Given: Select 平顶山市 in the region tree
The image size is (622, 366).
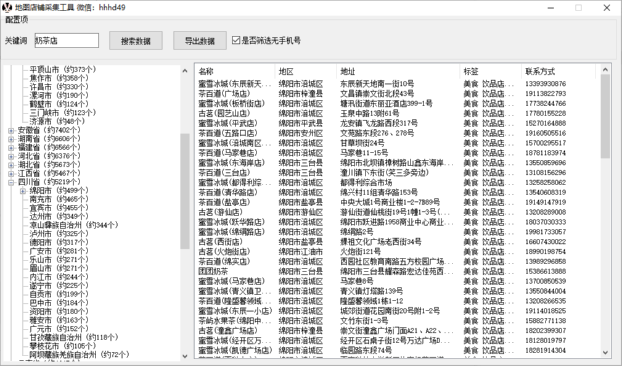Looking at the screenshot, I should 63,69.
